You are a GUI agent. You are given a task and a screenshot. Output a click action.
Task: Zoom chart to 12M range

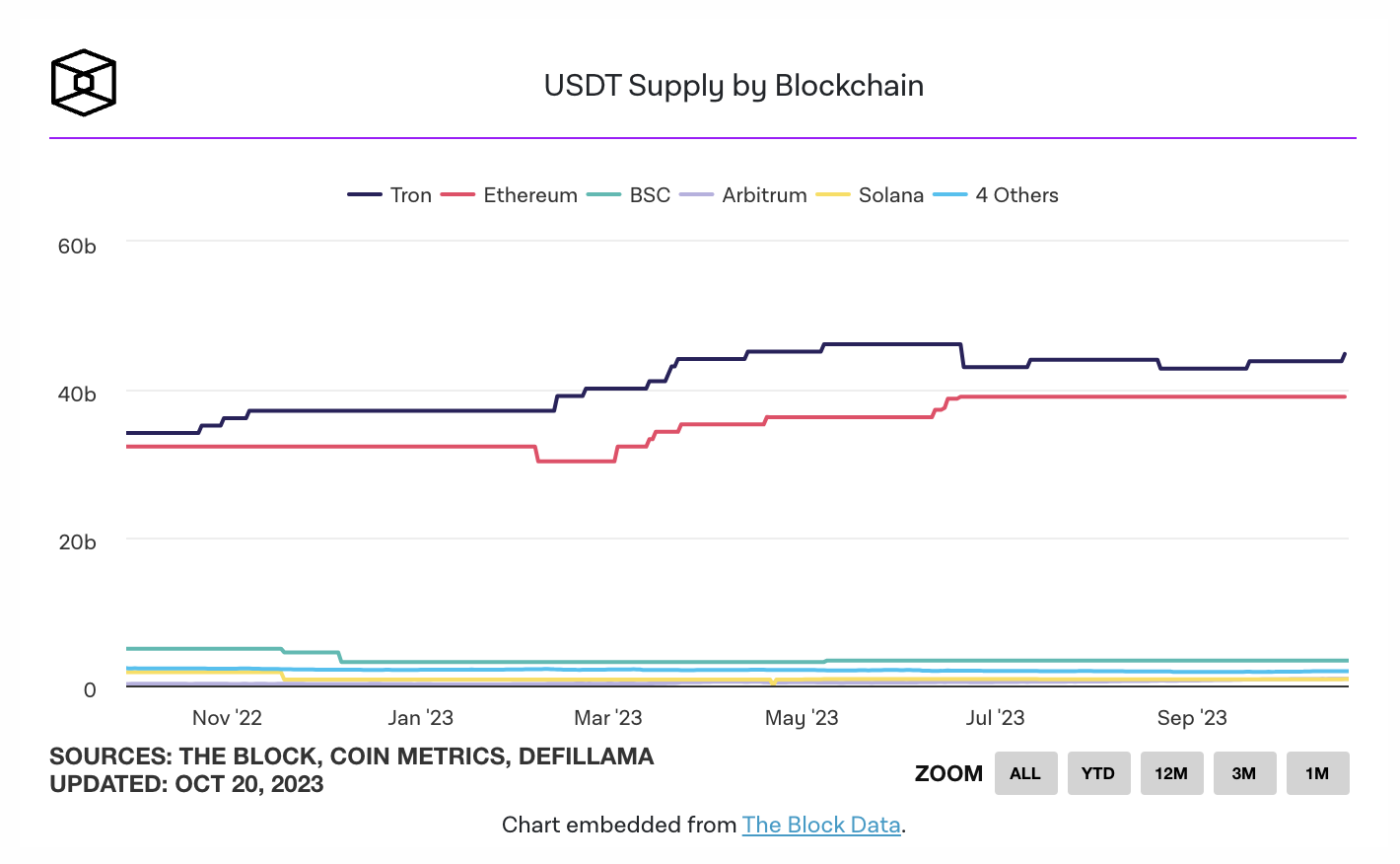1171,773
